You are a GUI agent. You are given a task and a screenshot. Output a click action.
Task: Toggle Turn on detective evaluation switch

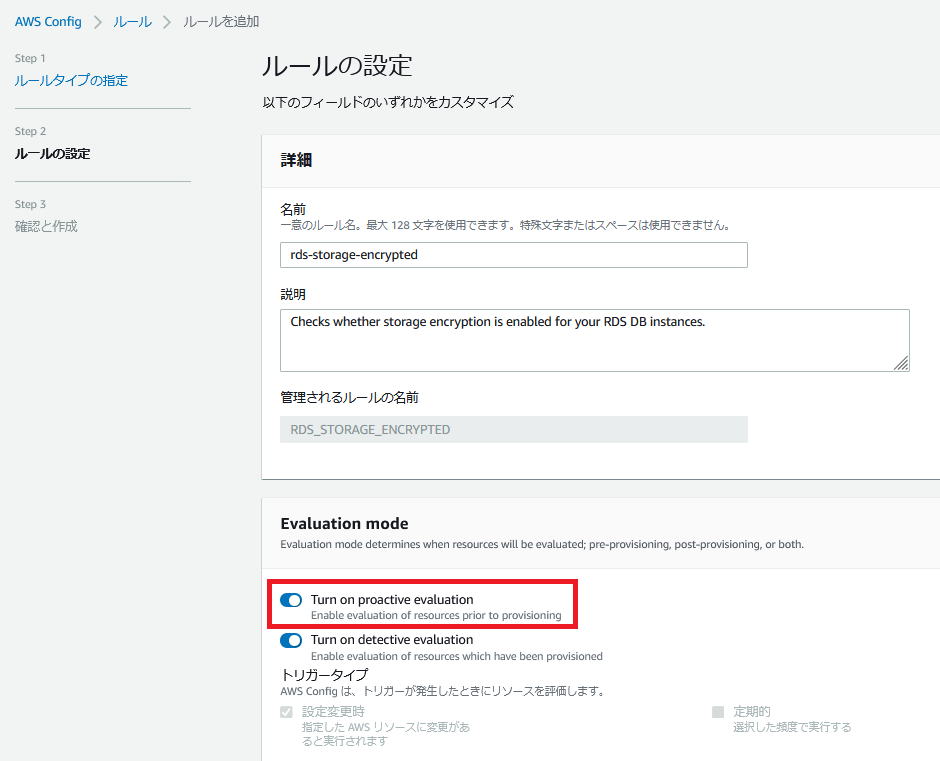(291, 640)
